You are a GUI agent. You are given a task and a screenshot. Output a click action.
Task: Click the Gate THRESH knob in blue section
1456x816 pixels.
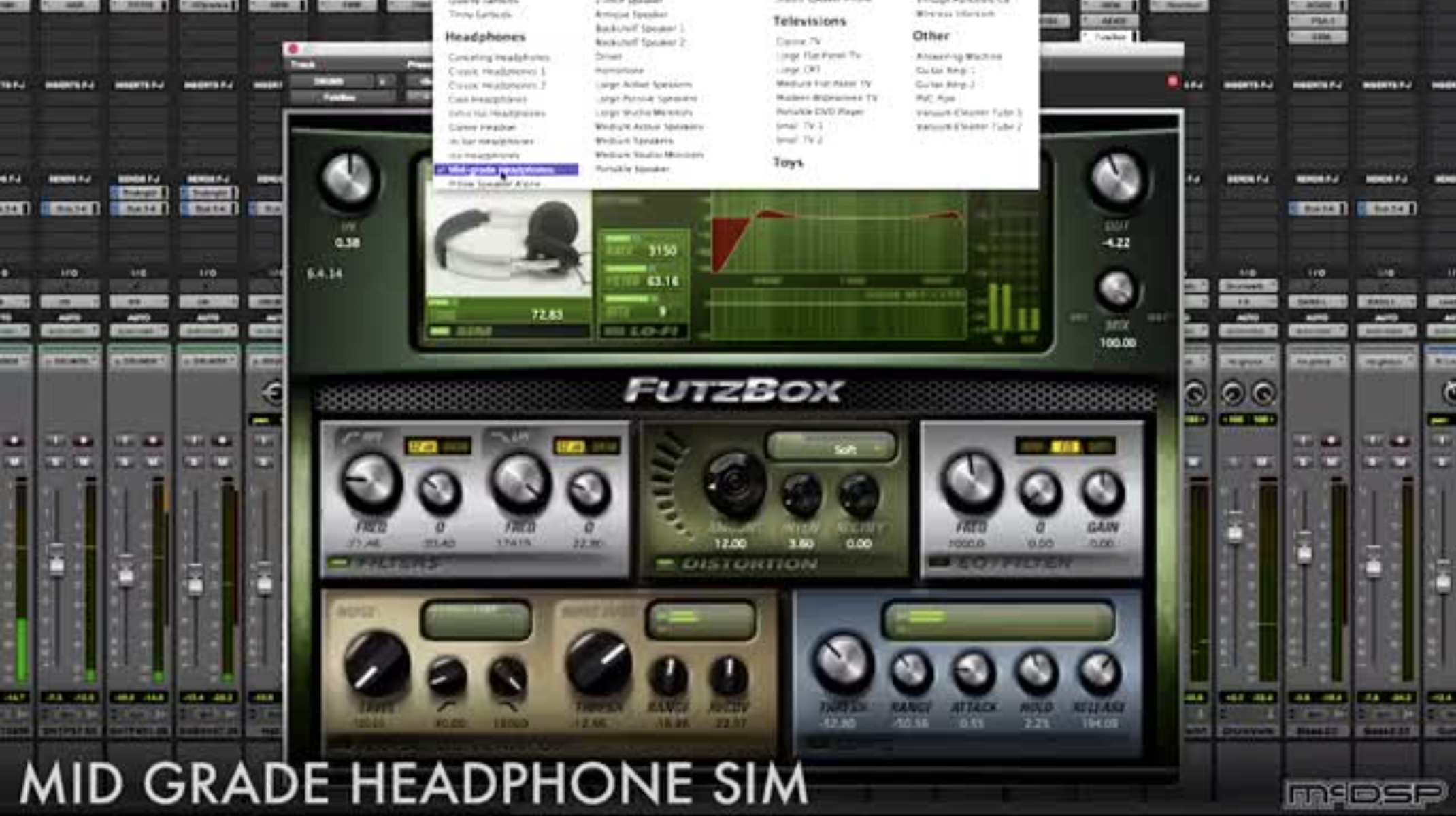pos(844,663)
